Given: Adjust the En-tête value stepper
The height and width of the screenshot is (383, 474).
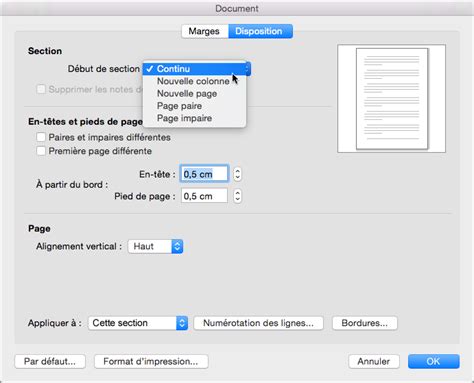Looking at the screenshot, I should coord(237,174).
